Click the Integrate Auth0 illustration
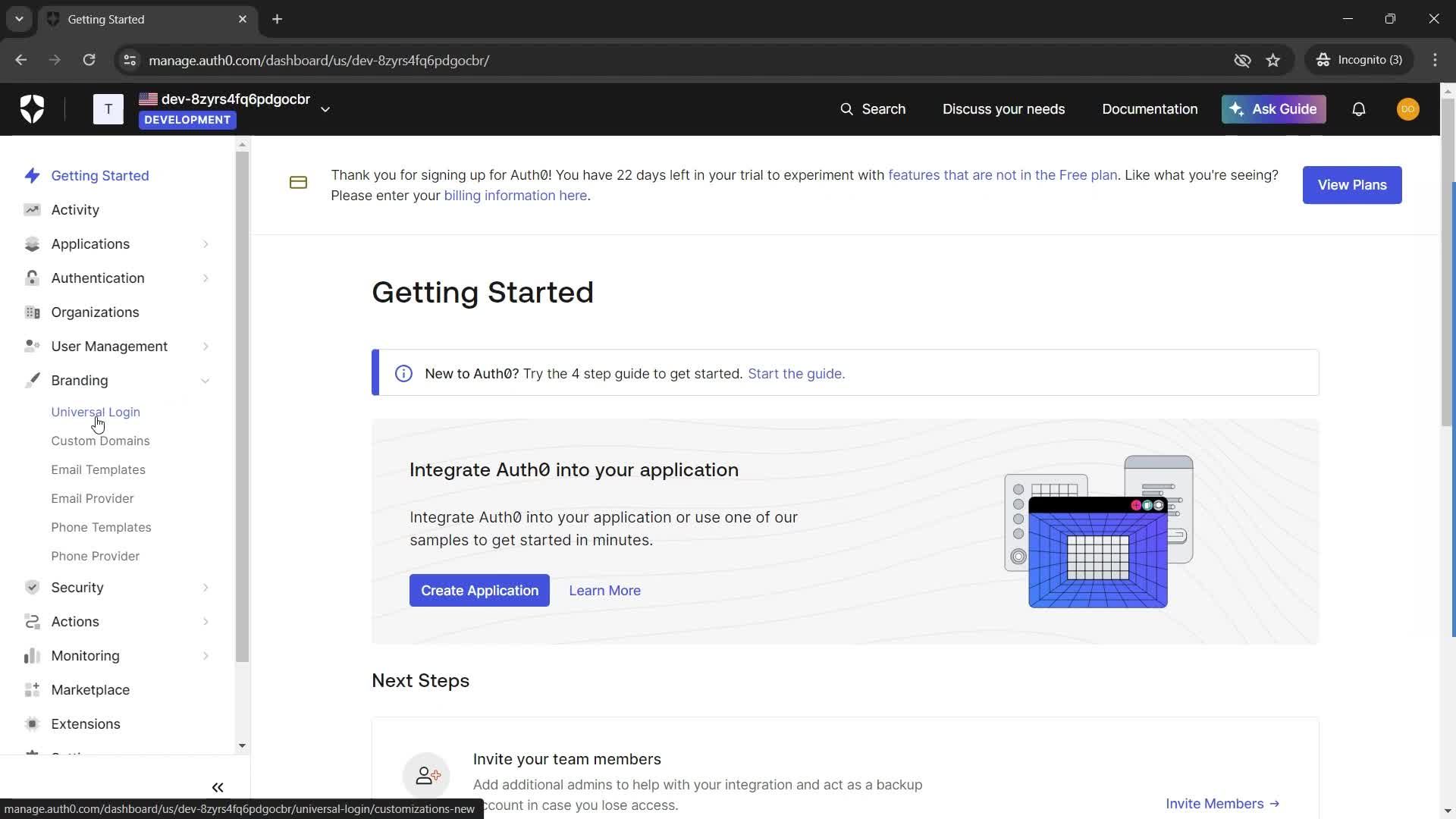This screenshot has height=819, width=1456. pyautogui.click(x=1099, y=532)
